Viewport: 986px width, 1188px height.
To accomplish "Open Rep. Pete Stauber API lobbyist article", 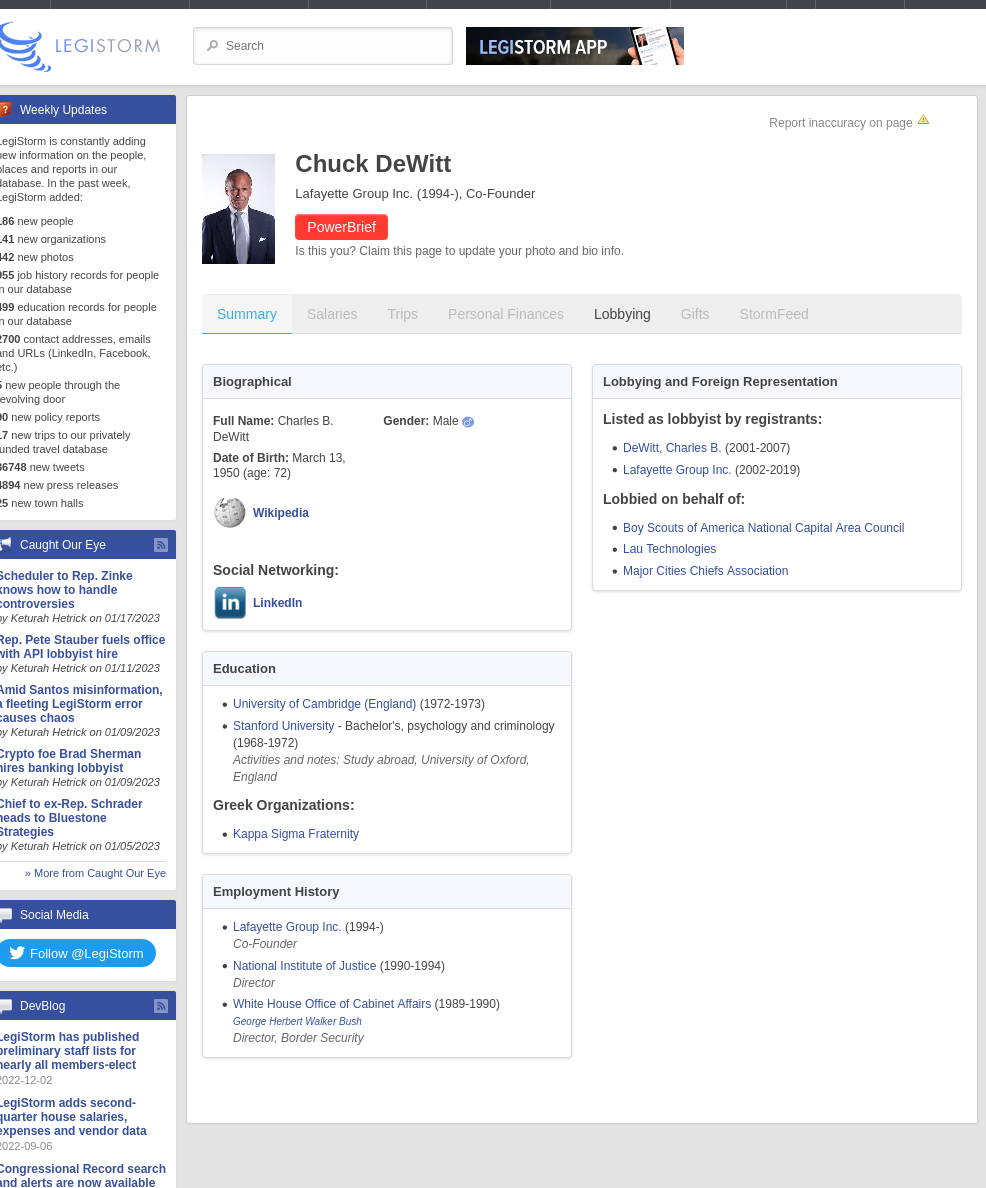I will coord(82,647).
